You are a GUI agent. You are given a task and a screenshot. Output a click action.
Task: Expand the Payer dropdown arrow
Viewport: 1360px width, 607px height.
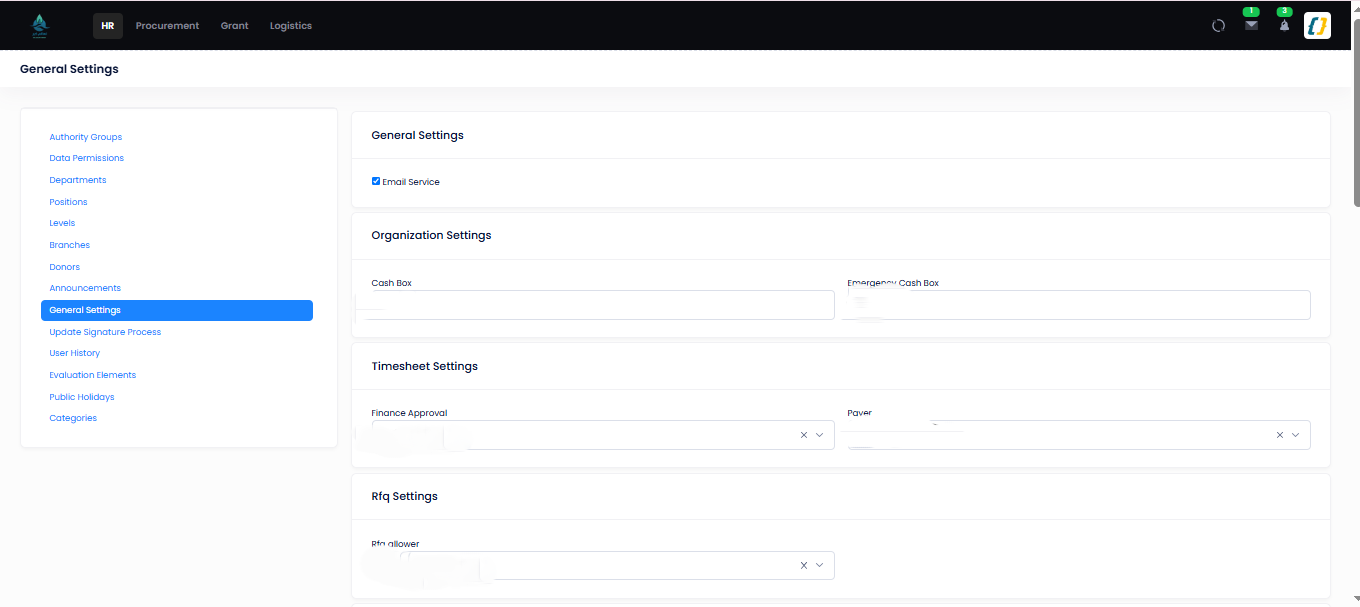1296,435
